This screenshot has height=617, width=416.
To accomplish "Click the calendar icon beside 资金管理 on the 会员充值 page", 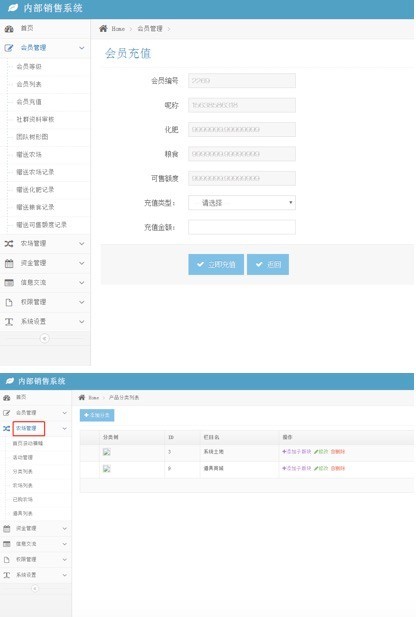I will [x=9, y=263].
